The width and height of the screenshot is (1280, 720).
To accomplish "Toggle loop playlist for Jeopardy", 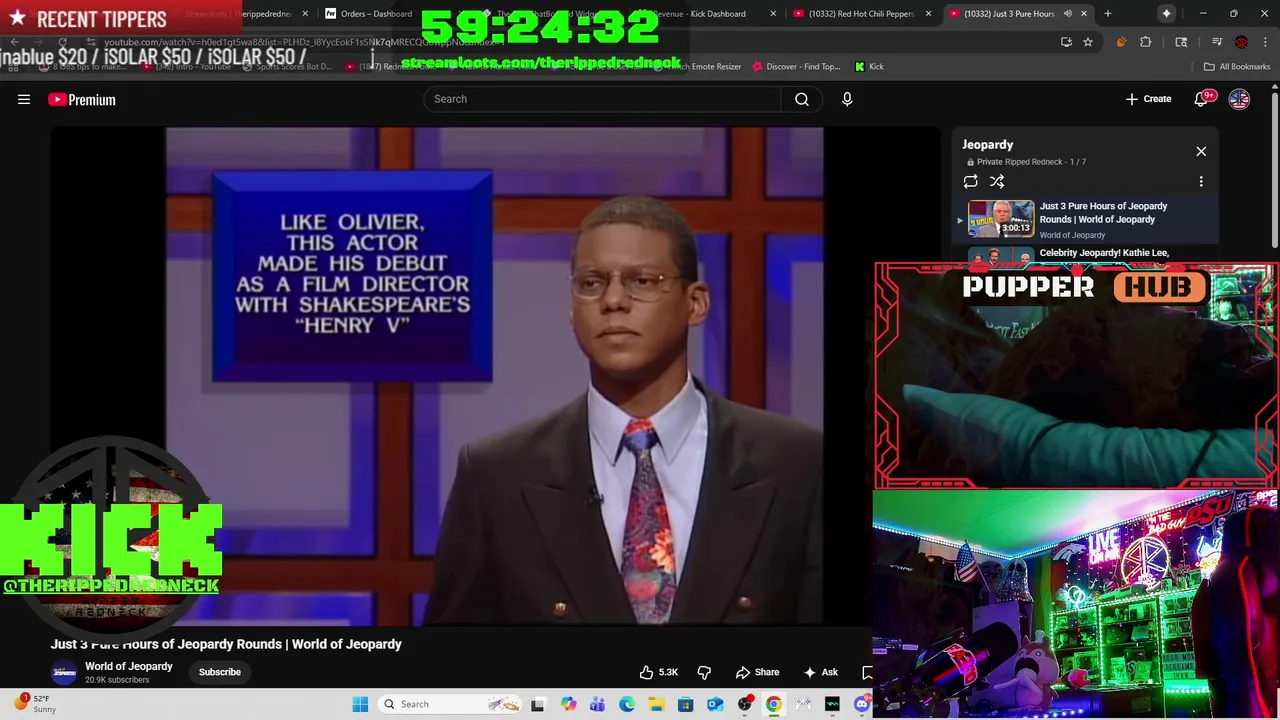I will pos(970,181).
